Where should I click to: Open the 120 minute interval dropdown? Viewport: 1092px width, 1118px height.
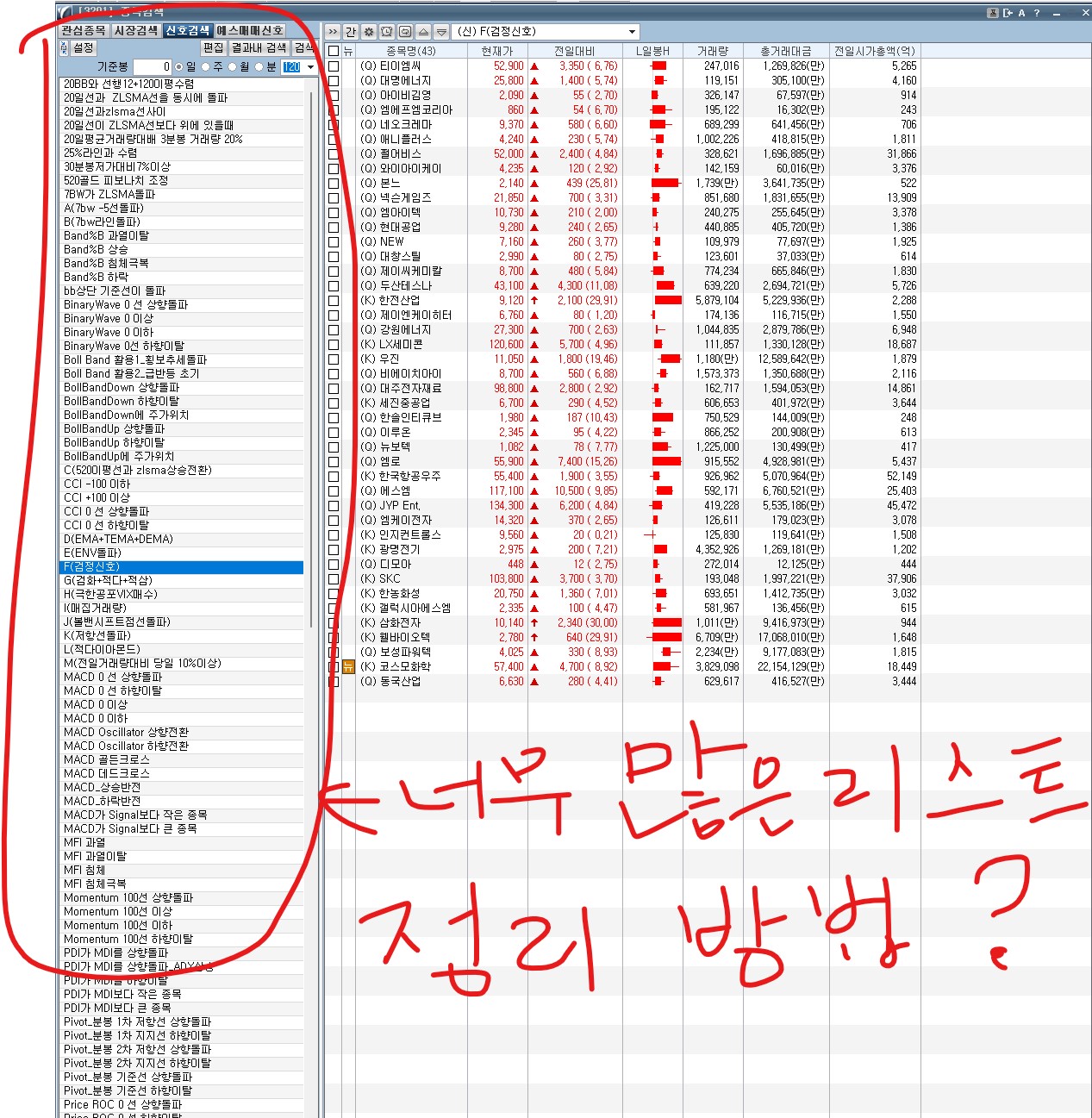coord(310,67)
